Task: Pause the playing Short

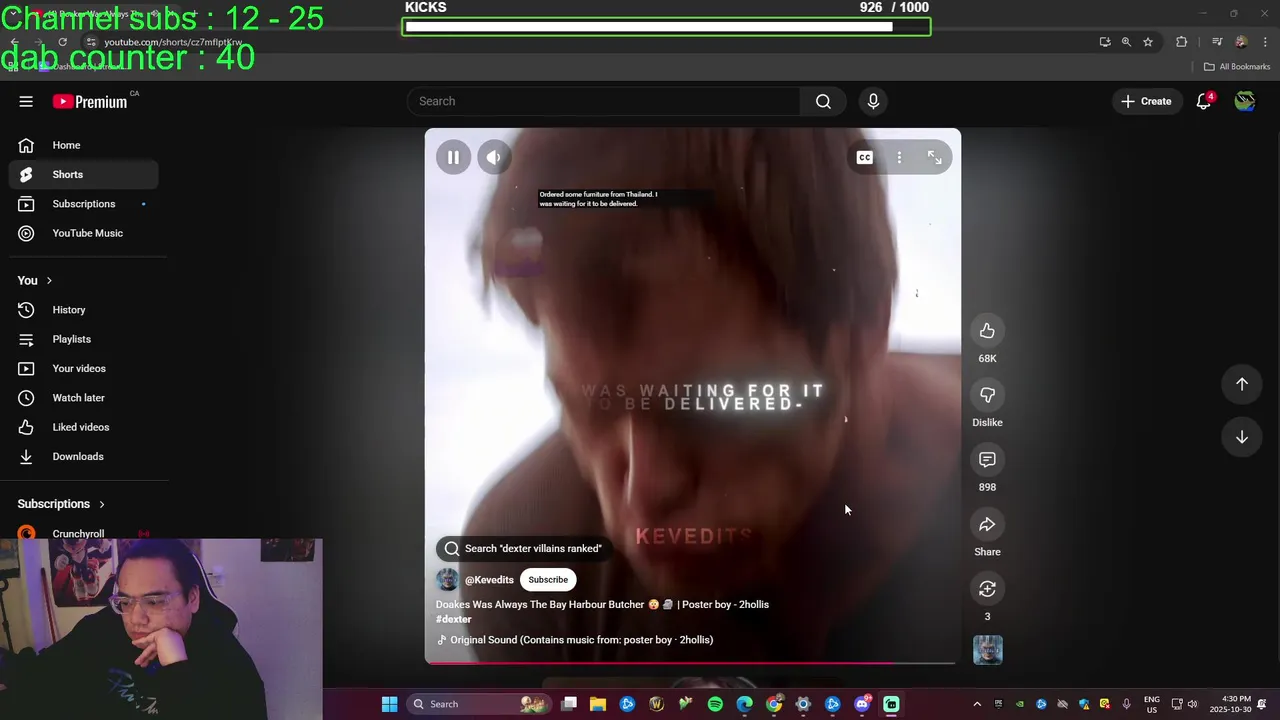Action: (453, 157)
